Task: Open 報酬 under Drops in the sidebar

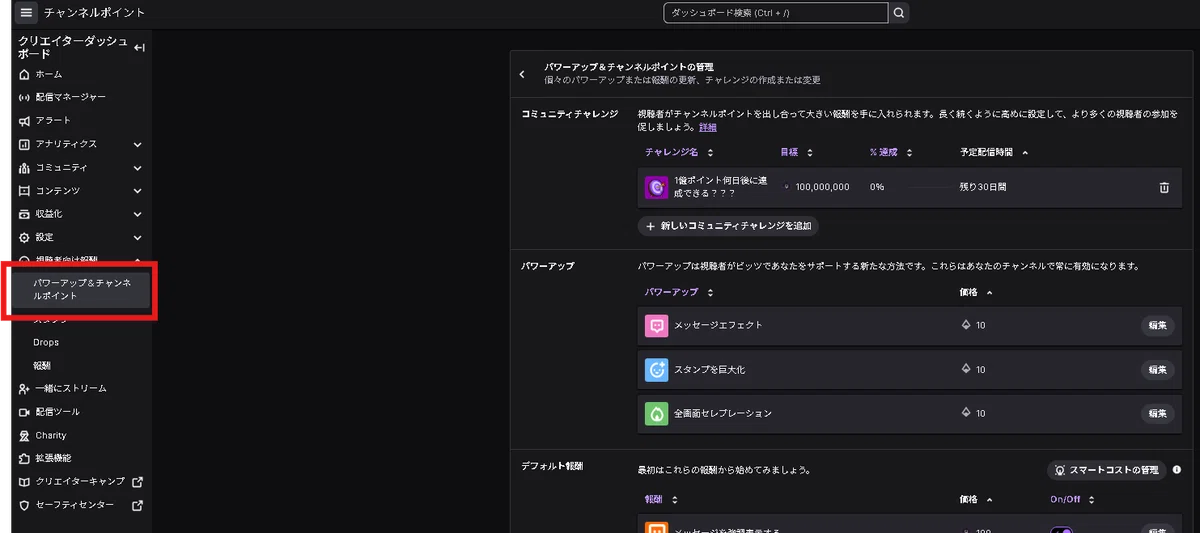Action: point(42,365)
